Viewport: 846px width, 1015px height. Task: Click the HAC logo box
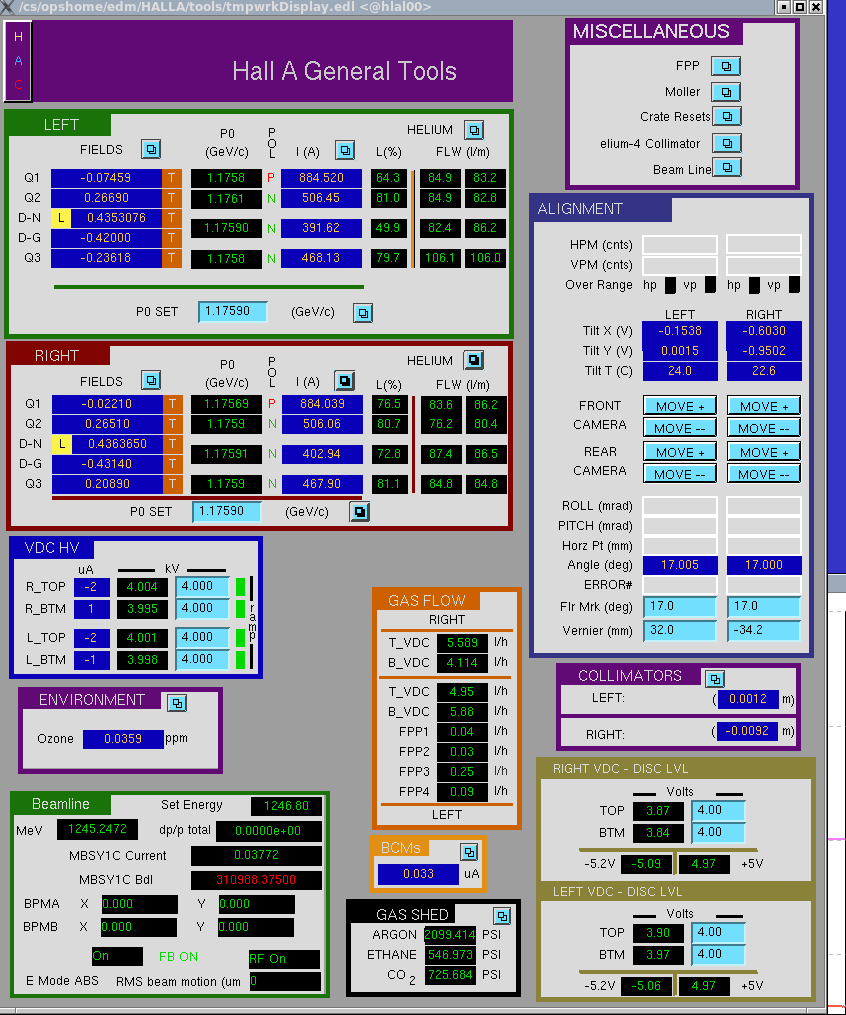coord(18,61)
